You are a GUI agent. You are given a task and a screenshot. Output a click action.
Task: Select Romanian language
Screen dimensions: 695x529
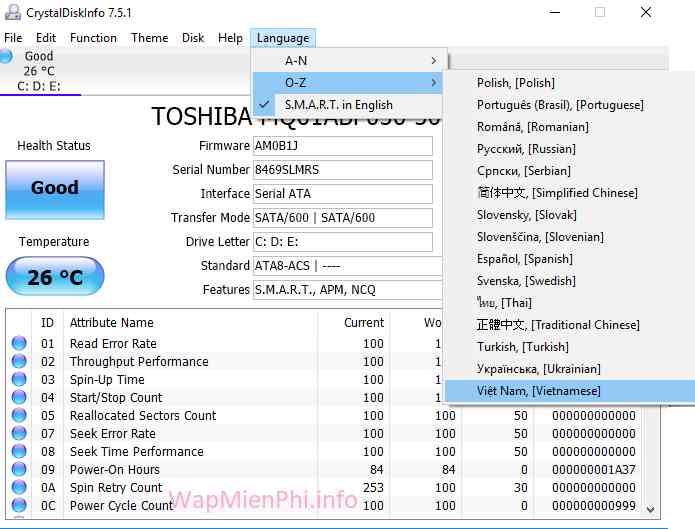click(x=570, y=127)
